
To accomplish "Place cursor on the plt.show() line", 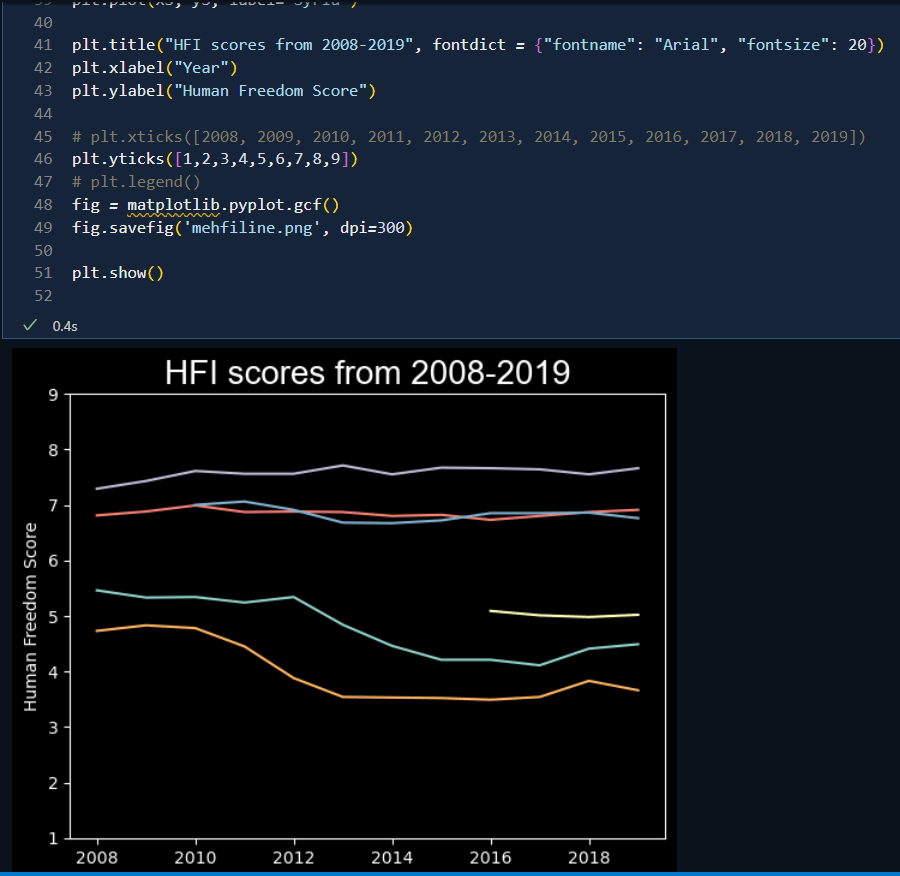I will pyautogui.click(x=117, y=273).
